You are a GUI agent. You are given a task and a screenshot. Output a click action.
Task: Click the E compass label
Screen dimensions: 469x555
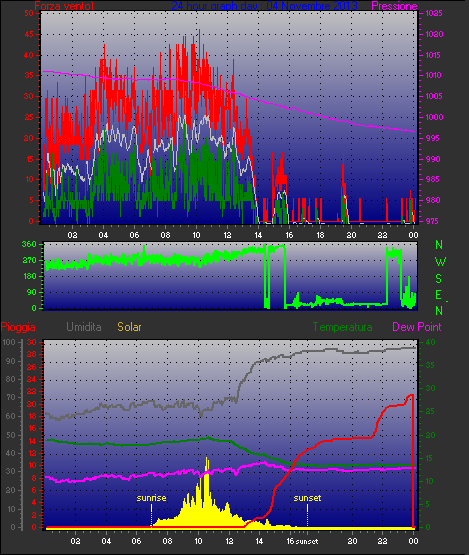click(439, 295)
